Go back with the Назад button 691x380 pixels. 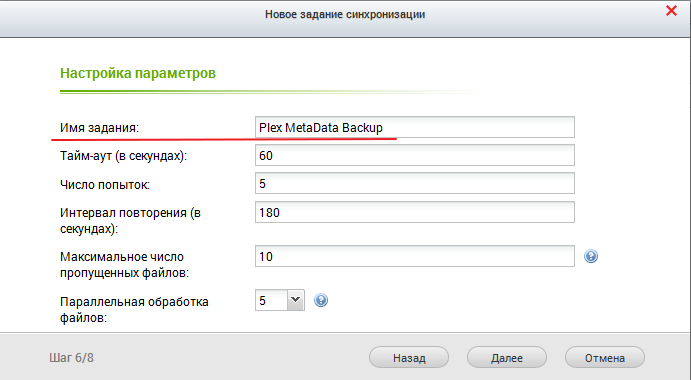pos(409,358)
